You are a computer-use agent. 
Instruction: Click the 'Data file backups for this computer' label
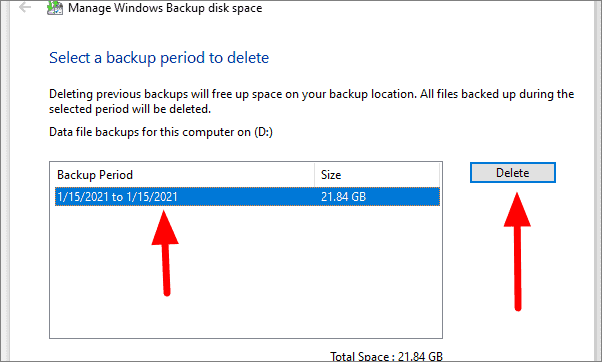tap(150, 132)
